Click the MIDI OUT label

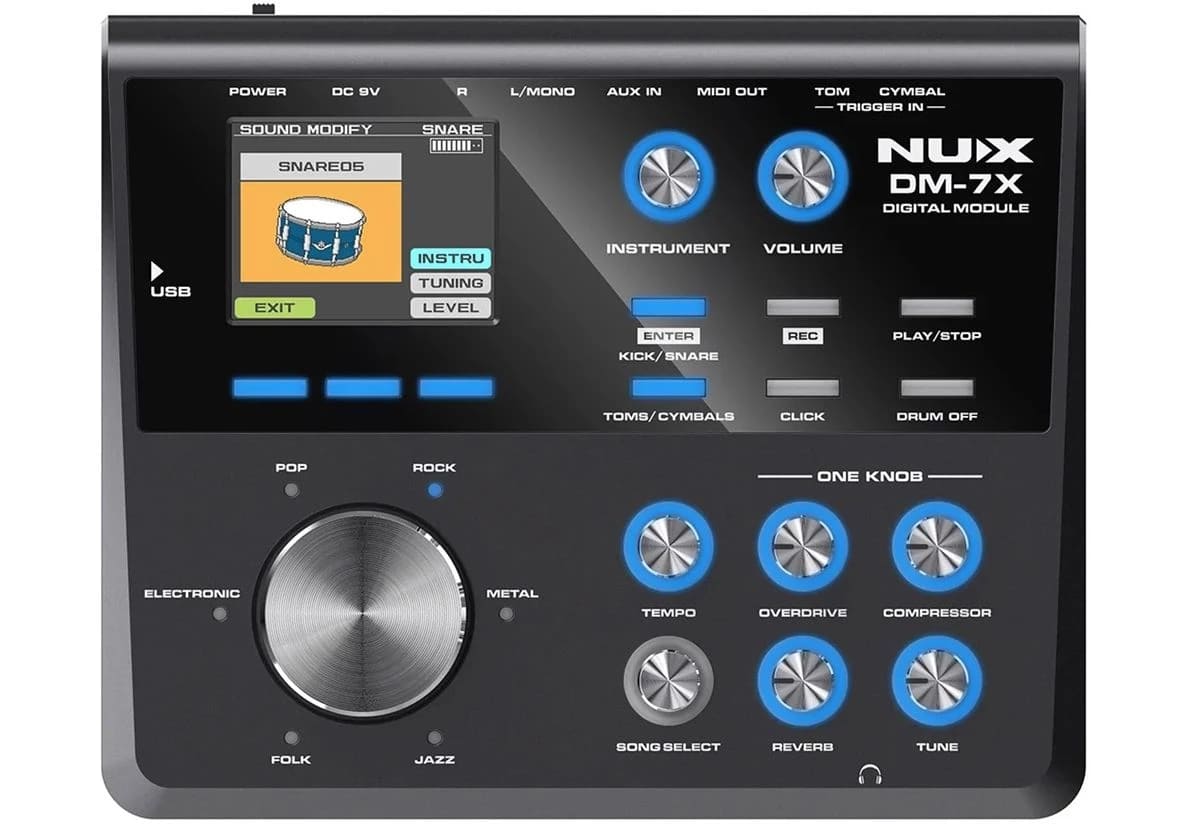click(732, 91)
